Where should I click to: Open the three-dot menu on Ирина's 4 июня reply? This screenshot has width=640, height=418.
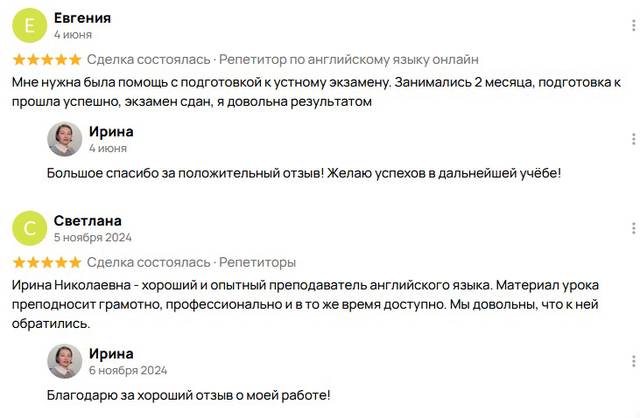pyautogui.click(x=634, y=139)
